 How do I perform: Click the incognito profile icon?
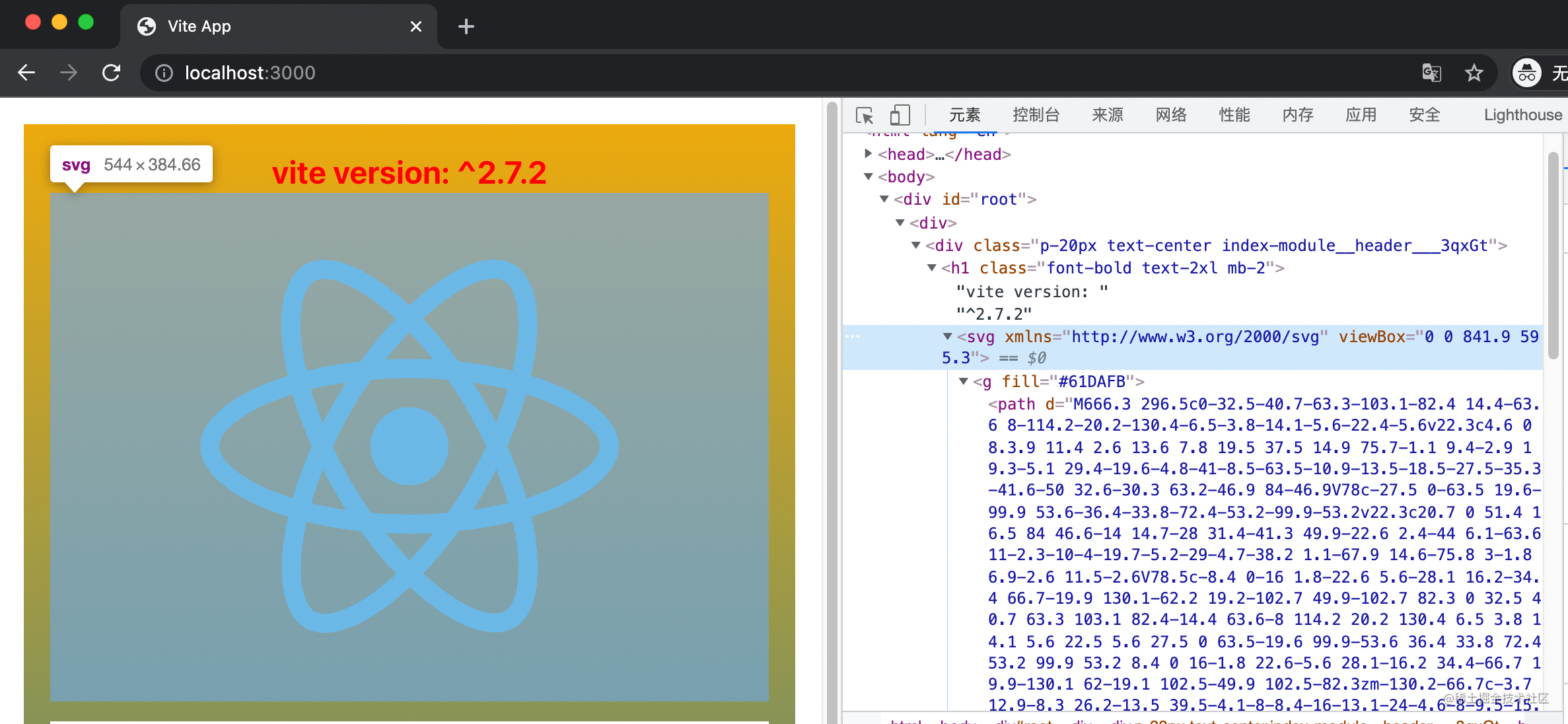click(1526, 73)
